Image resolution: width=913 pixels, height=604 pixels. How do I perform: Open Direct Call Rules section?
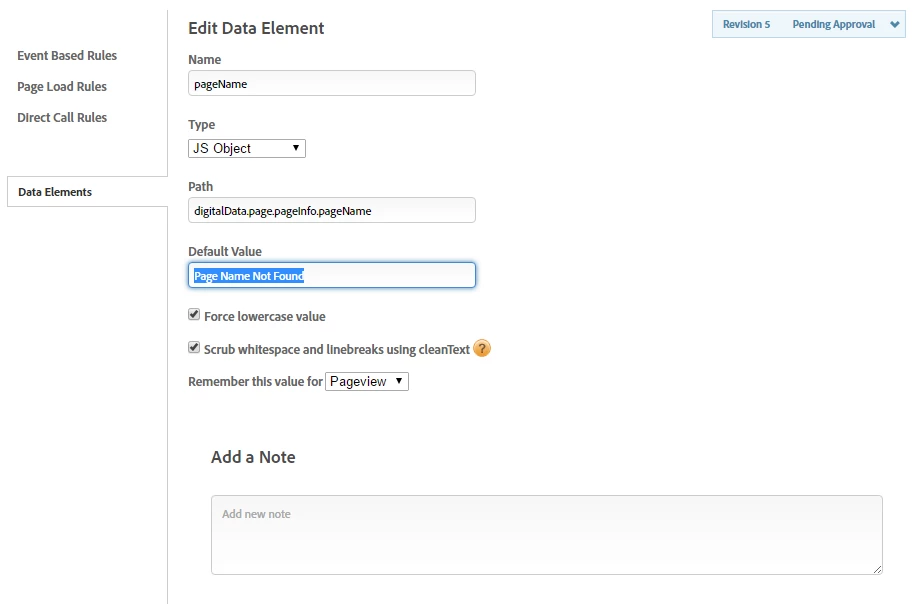coord(62,118)
